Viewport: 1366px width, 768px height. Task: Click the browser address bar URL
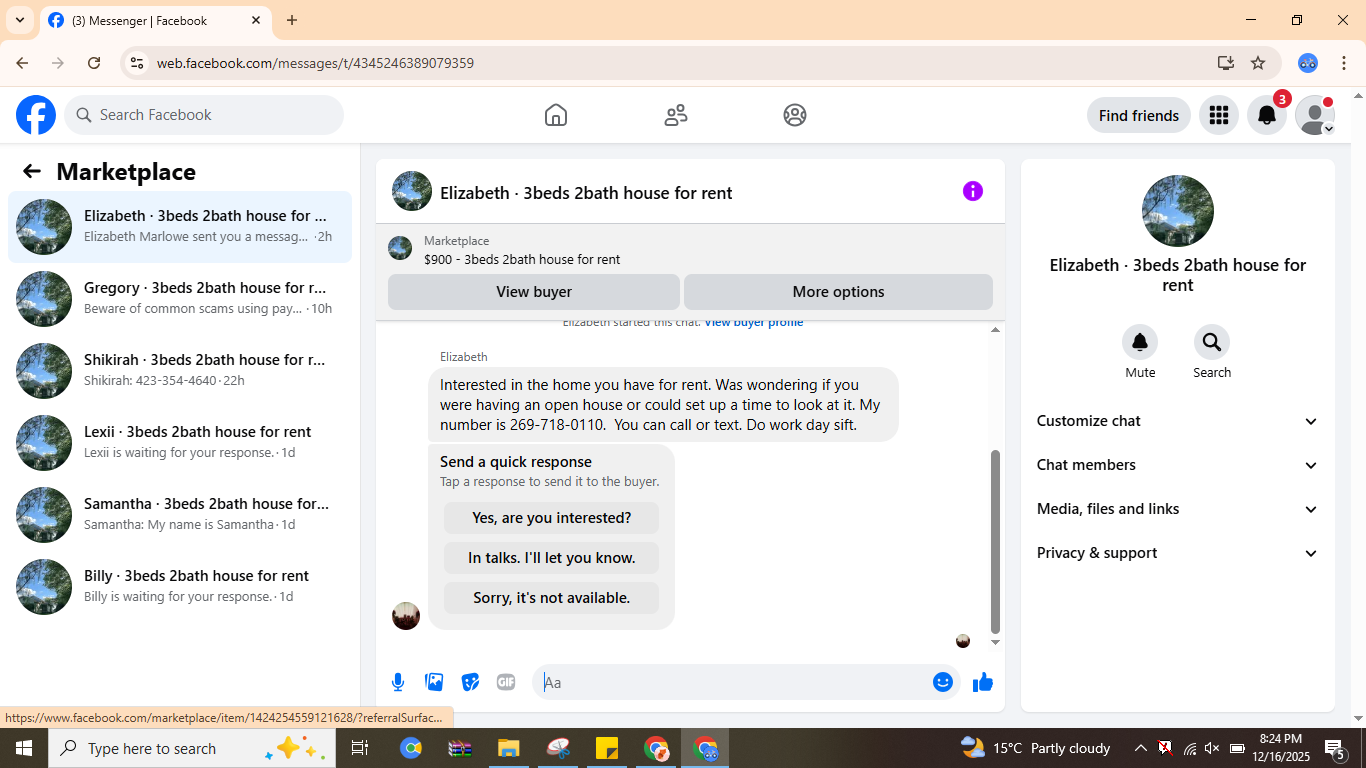315,63
